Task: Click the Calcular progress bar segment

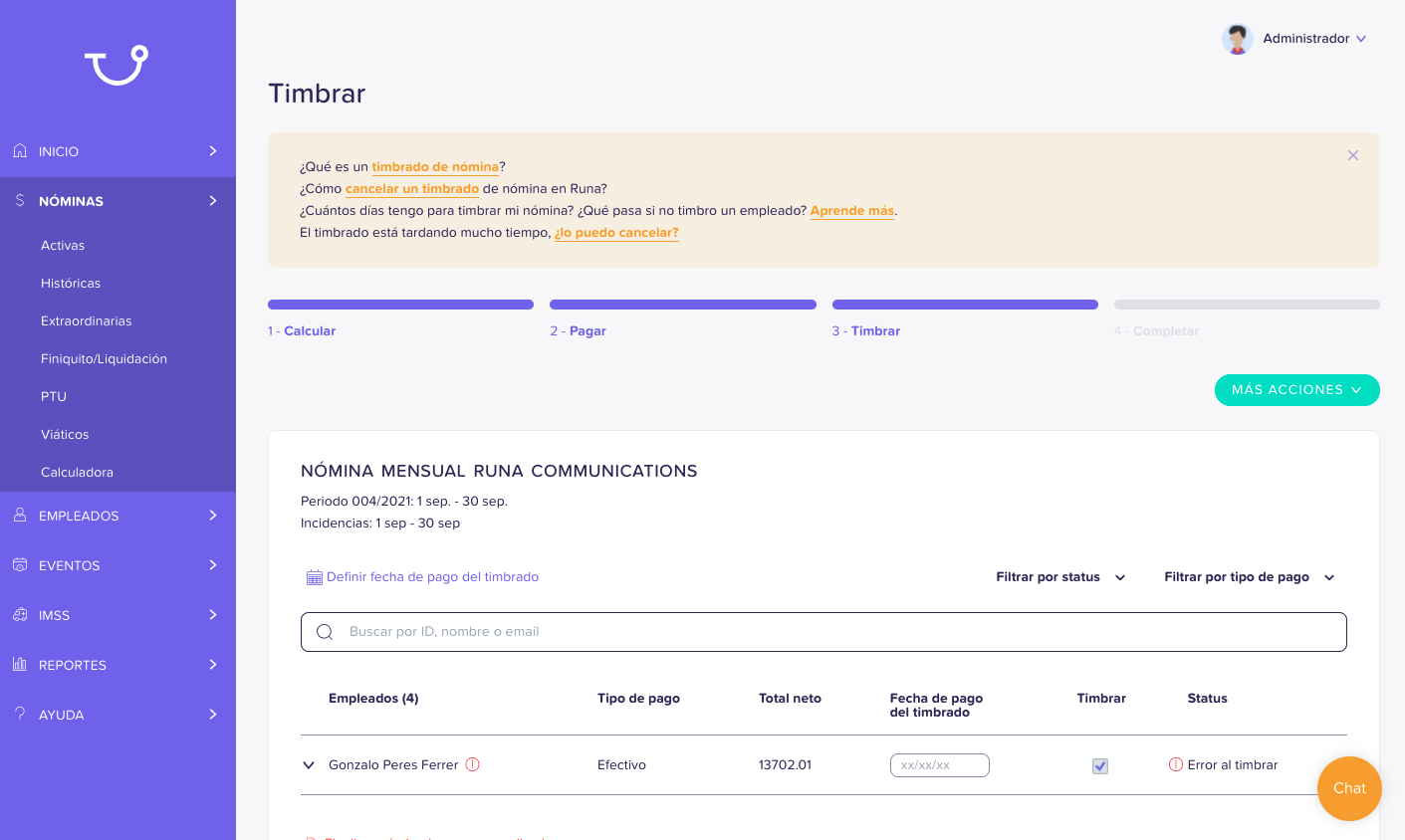Action: coord(400,305)
